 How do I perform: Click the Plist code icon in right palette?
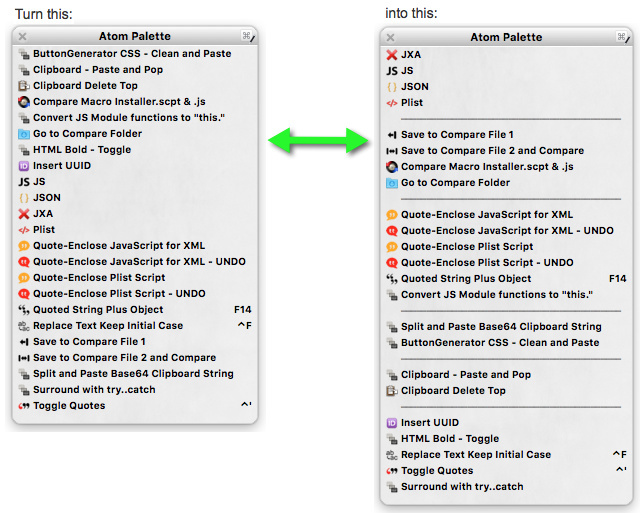392,103
